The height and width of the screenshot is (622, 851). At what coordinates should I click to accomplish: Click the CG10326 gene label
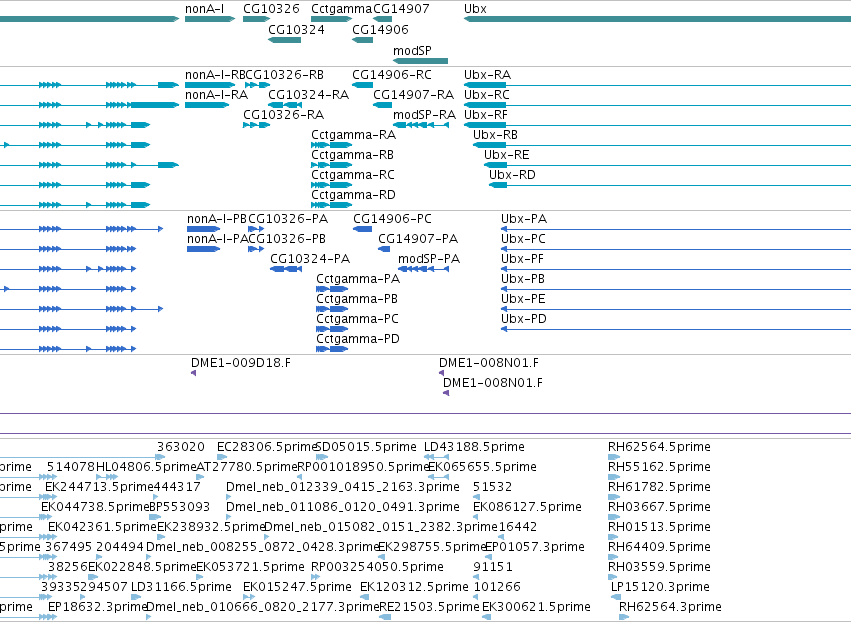(271, 9)
